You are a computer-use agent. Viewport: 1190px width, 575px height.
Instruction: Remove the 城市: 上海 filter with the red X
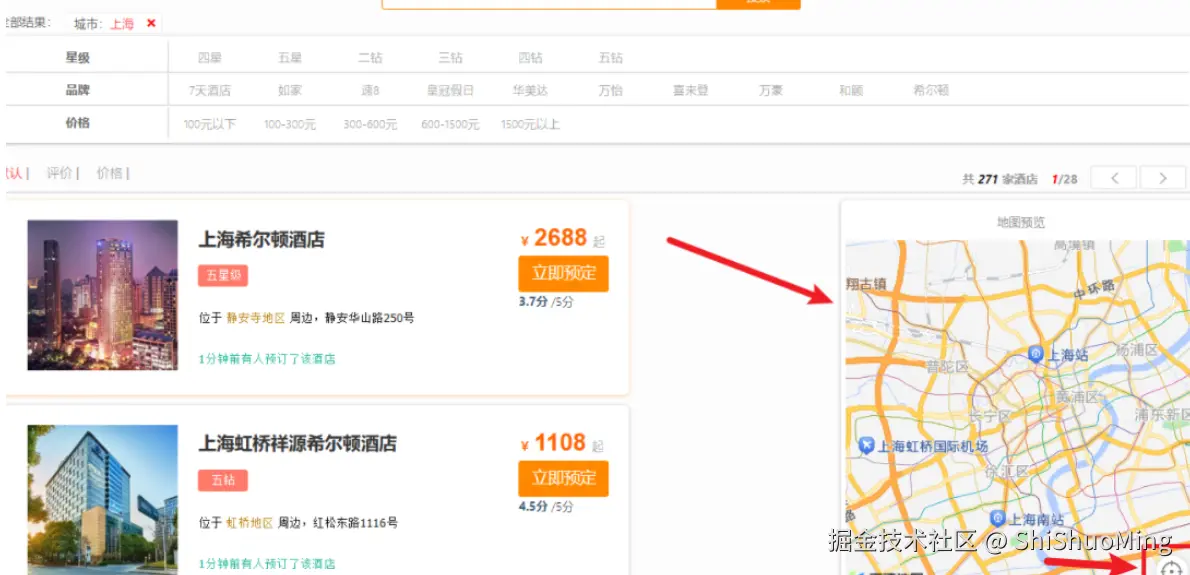pos(151,24)
